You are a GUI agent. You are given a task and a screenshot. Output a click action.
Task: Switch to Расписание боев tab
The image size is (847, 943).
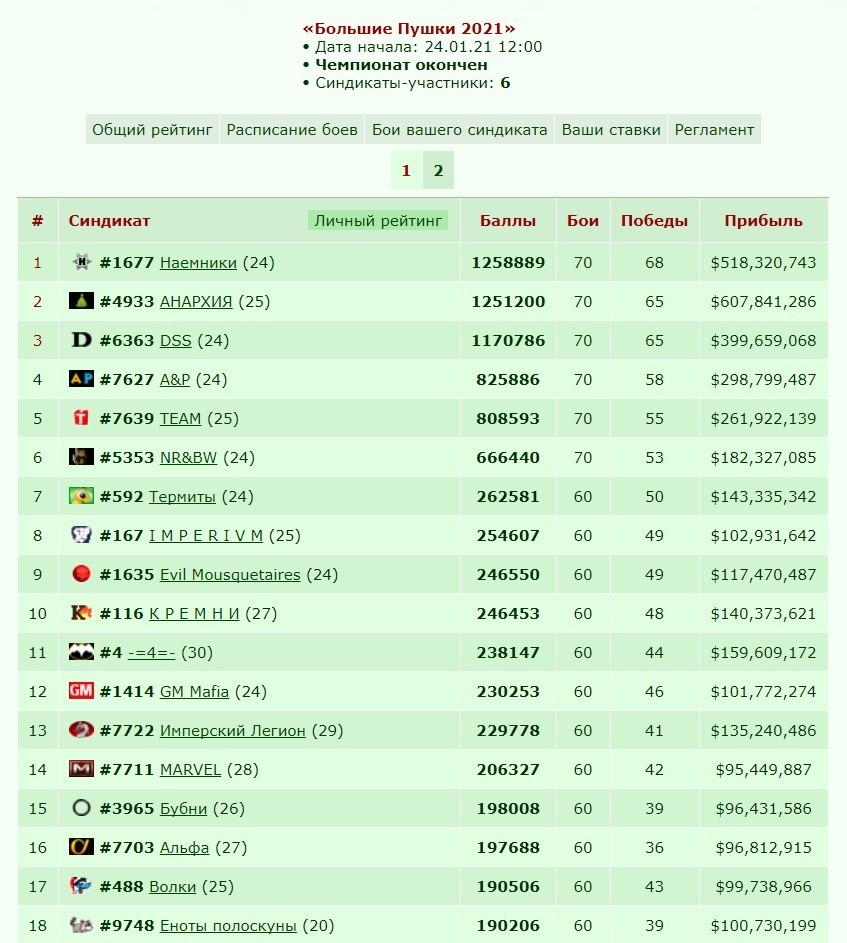click(x=292, y=129)
